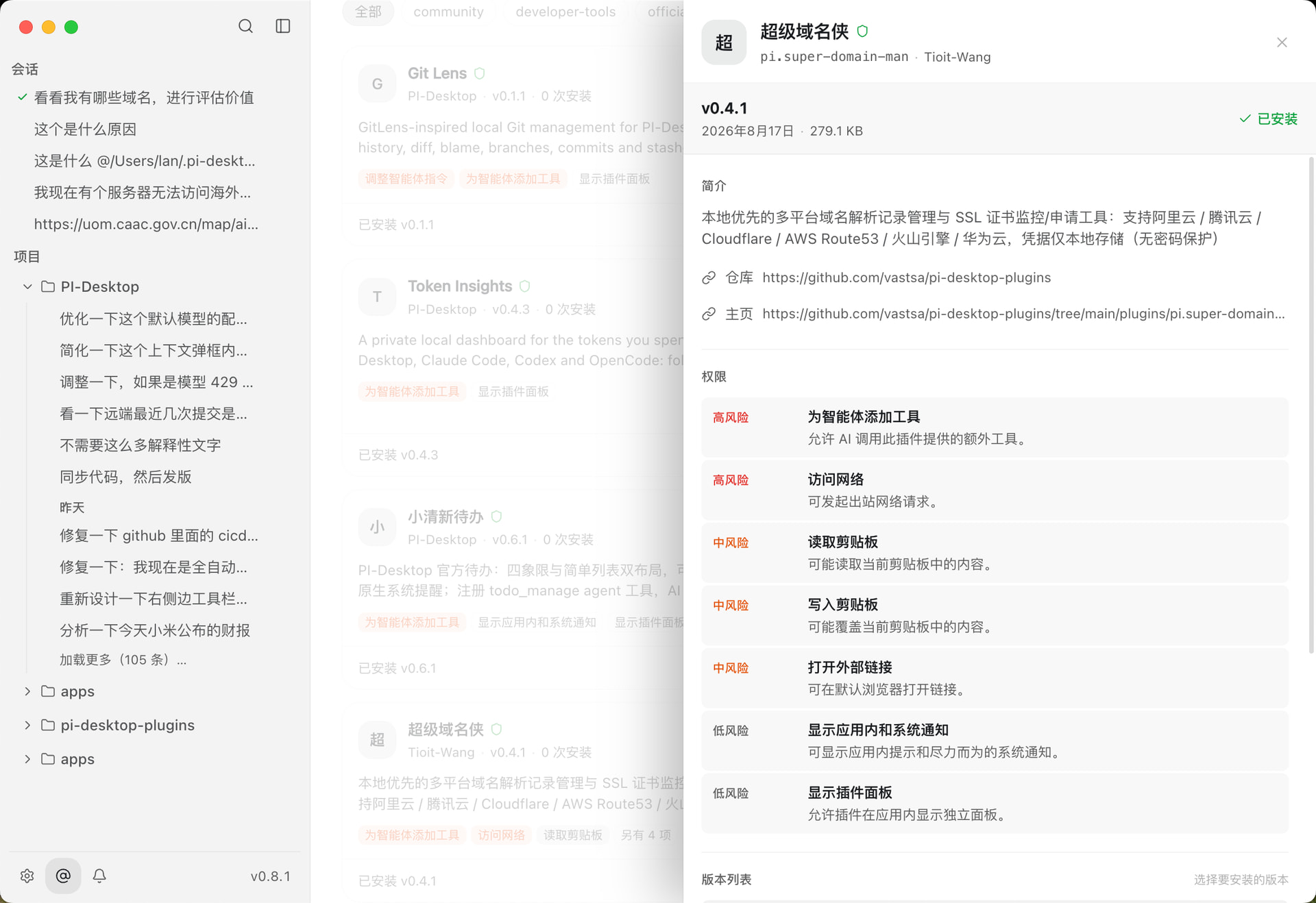Viewport: 1316px width, 903px height.
Task: Open 同步代码，然后发版 conversation
Action: 125,477
